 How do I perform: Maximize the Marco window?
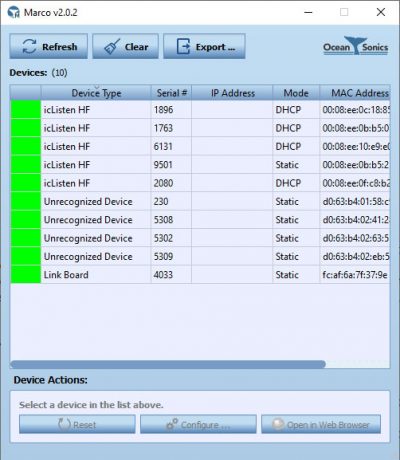pyautogui.click(x=344, y=12)
